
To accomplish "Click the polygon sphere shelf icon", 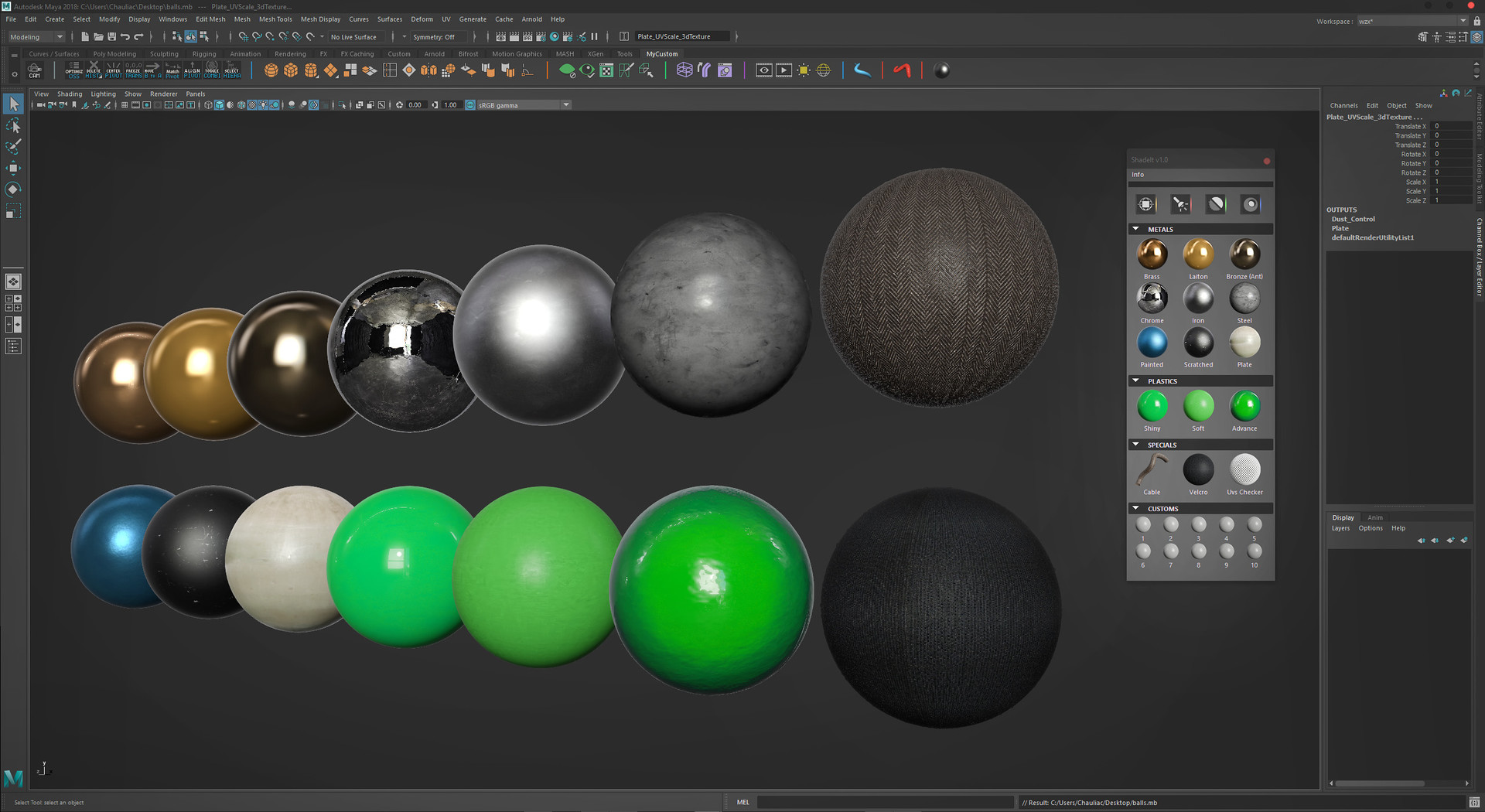I will tap(271, 70).
